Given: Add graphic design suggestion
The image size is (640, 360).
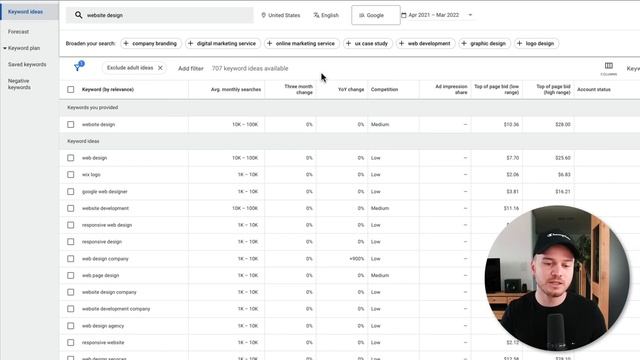Looking at the screenshot, I should 484,43.
